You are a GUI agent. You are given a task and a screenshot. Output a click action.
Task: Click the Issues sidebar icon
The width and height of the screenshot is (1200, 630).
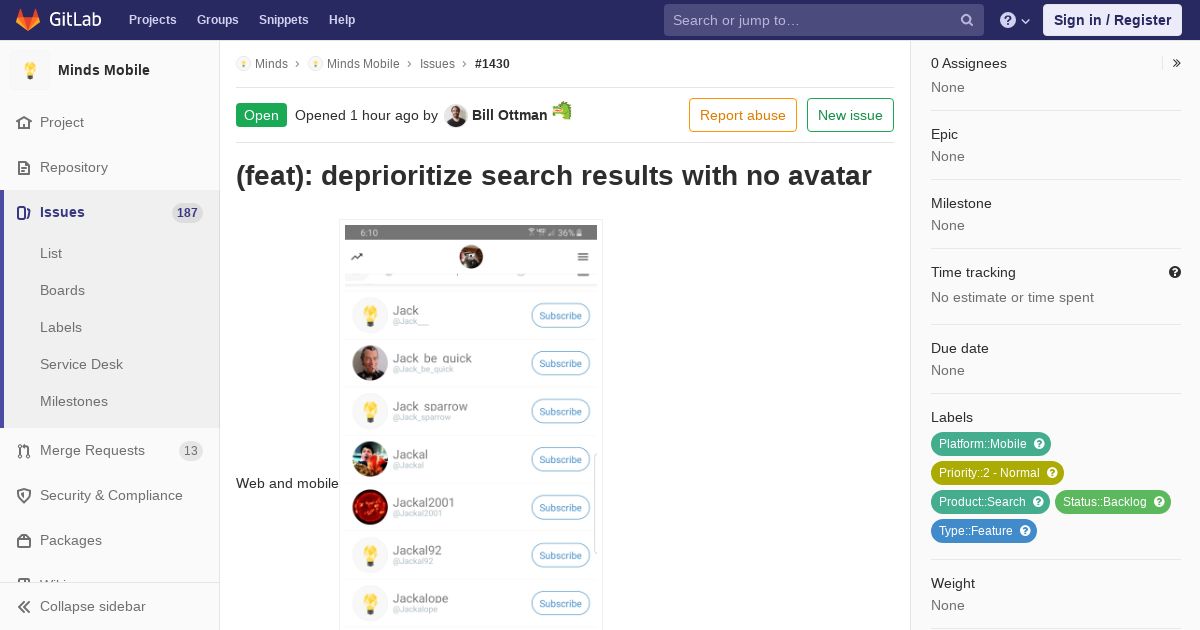(x=24, y=212)
